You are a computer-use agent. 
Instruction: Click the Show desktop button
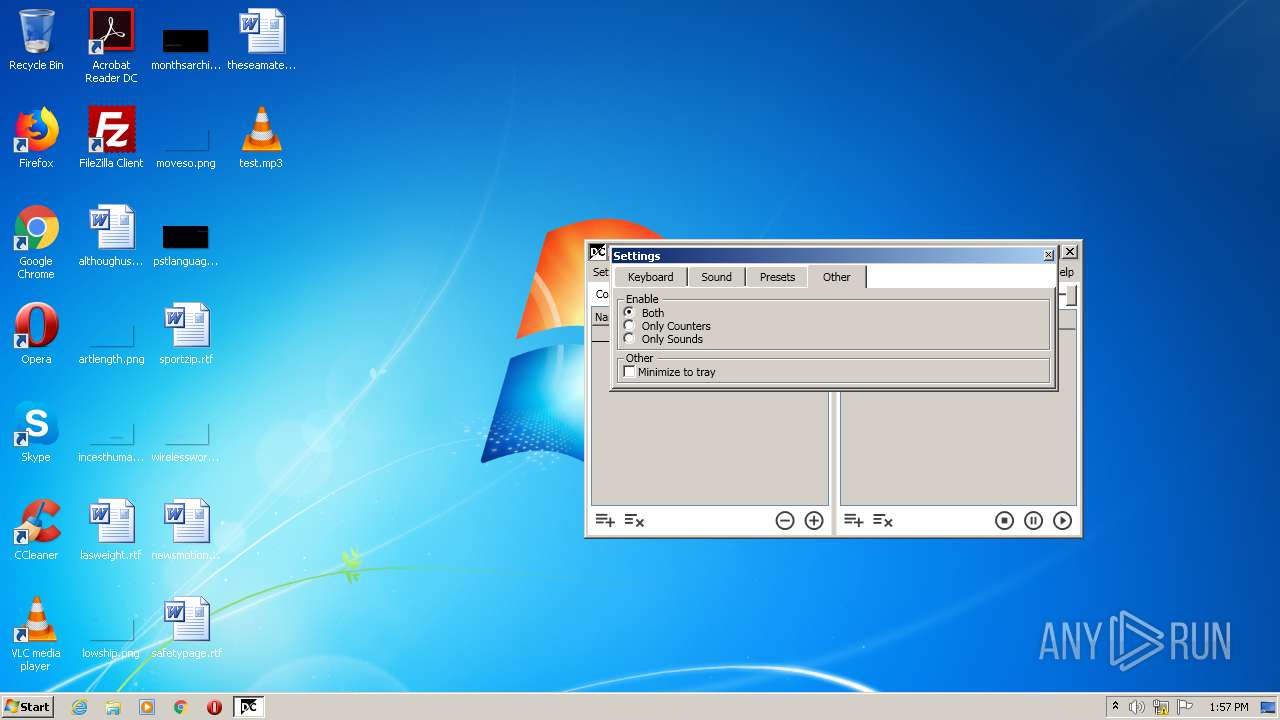1269,707
